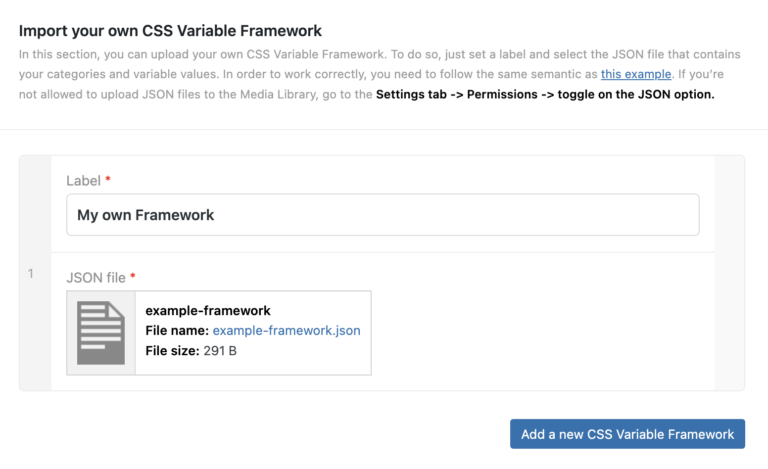Screen dimensions: 768x469
Task: Click the horizontal divider below the description
Action: pyautogui.click(x=384, y=129)
